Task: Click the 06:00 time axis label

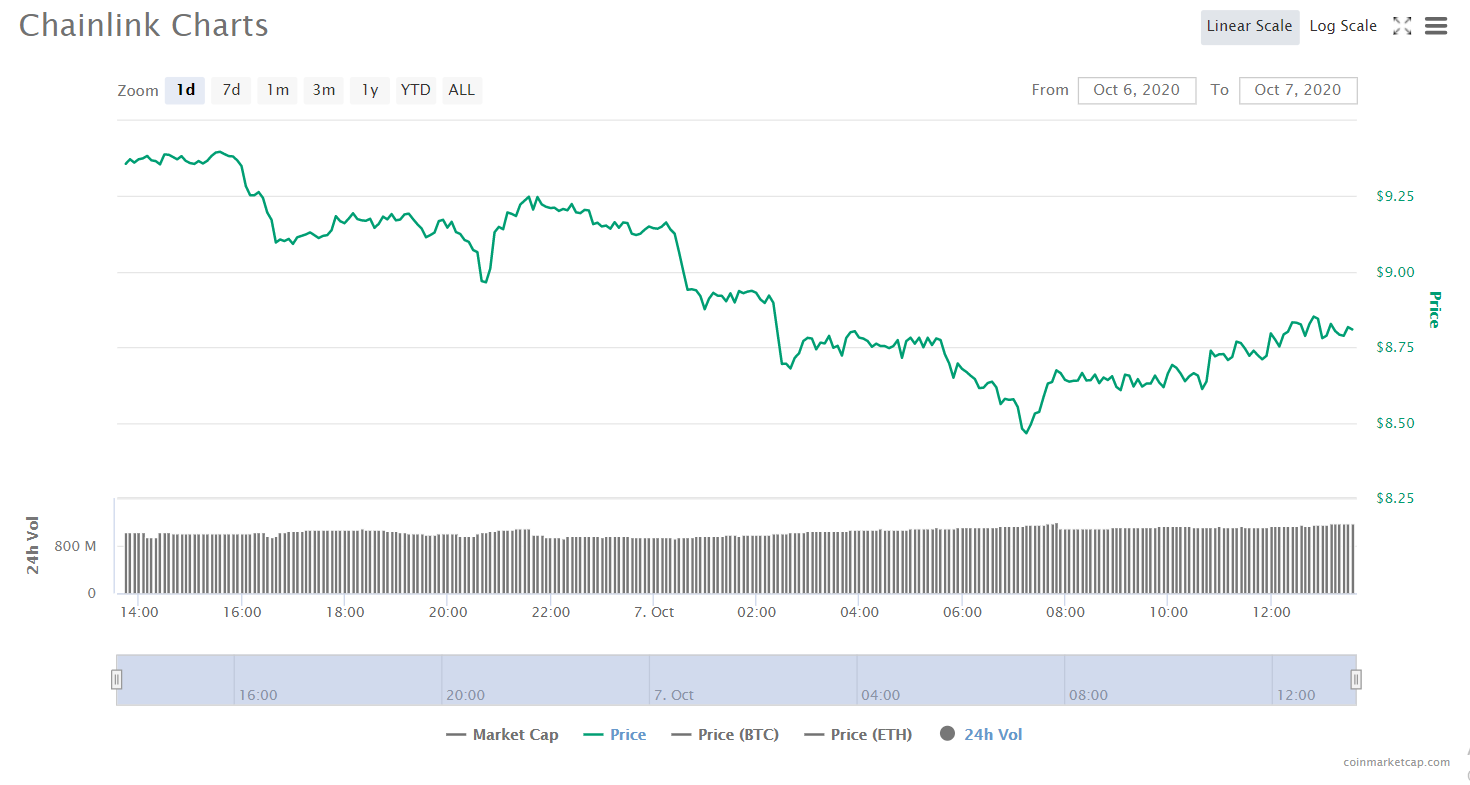Action: [x=963, y=612]
